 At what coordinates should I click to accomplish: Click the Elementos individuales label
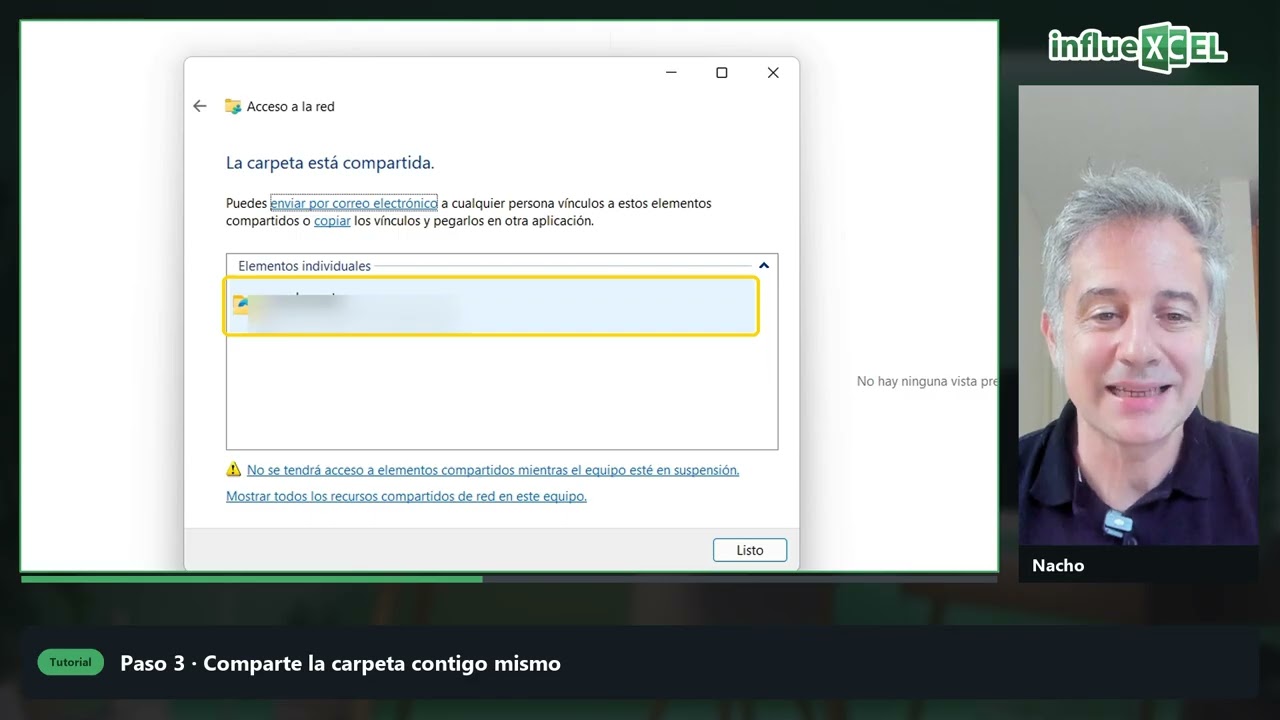pos(304,266)
